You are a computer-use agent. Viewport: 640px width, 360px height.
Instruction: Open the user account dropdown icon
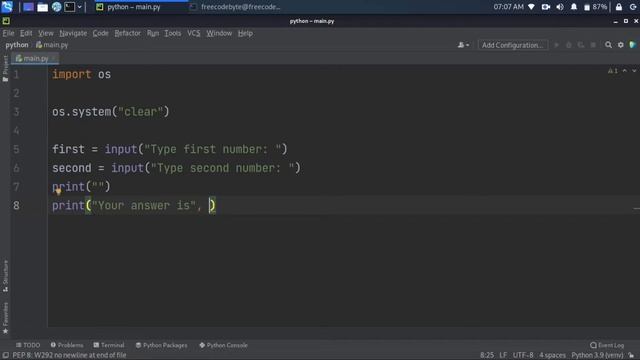pyautogui.click(x=463, y=45)
